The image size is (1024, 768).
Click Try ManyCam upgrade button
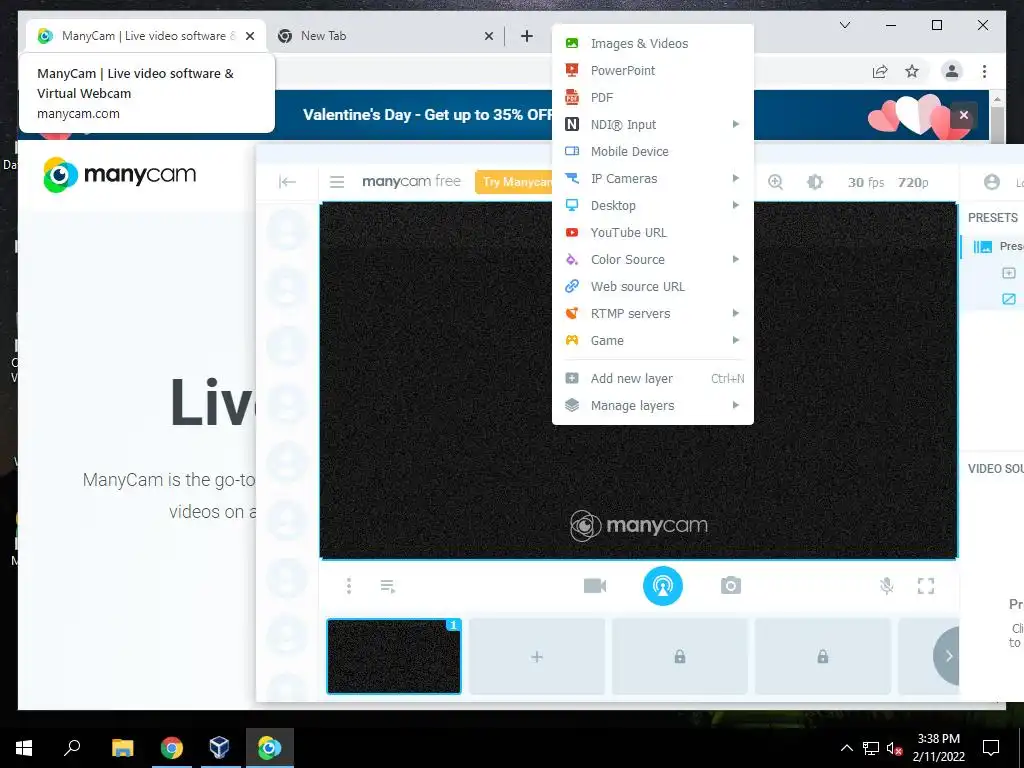click(514, 182)
